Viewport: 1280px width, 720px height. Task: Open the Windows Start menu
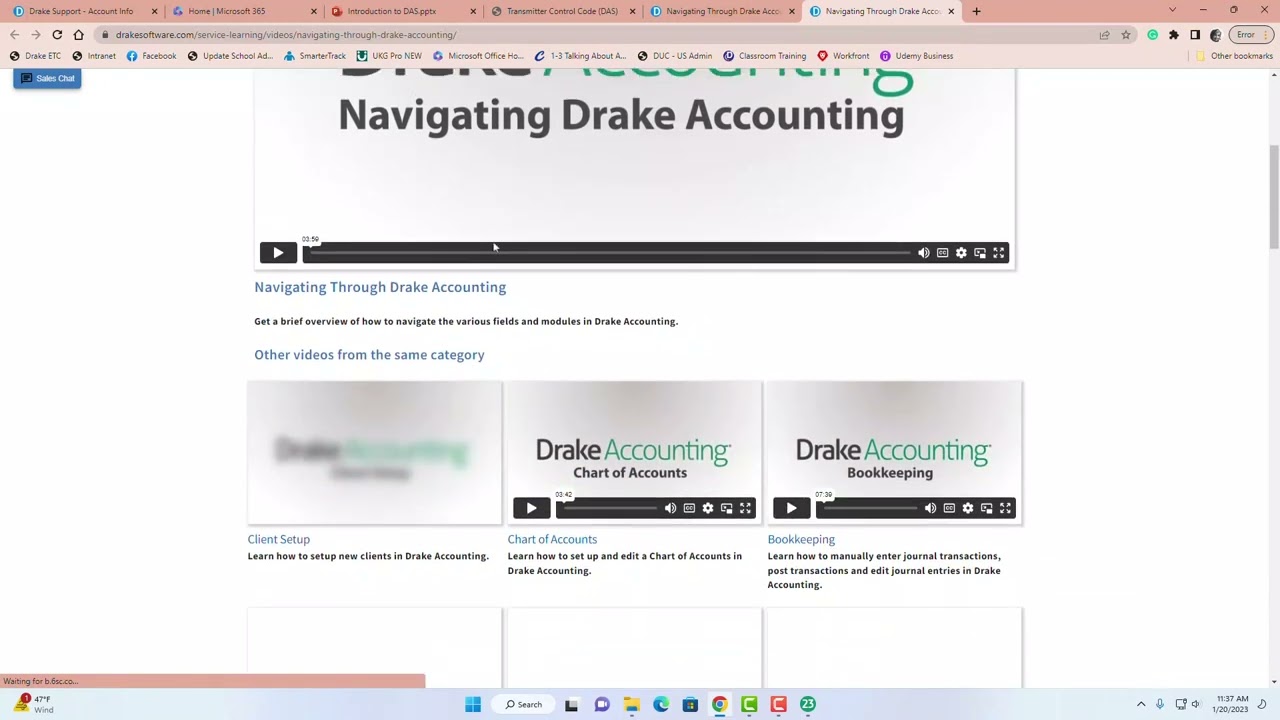(x=473, y=705)
